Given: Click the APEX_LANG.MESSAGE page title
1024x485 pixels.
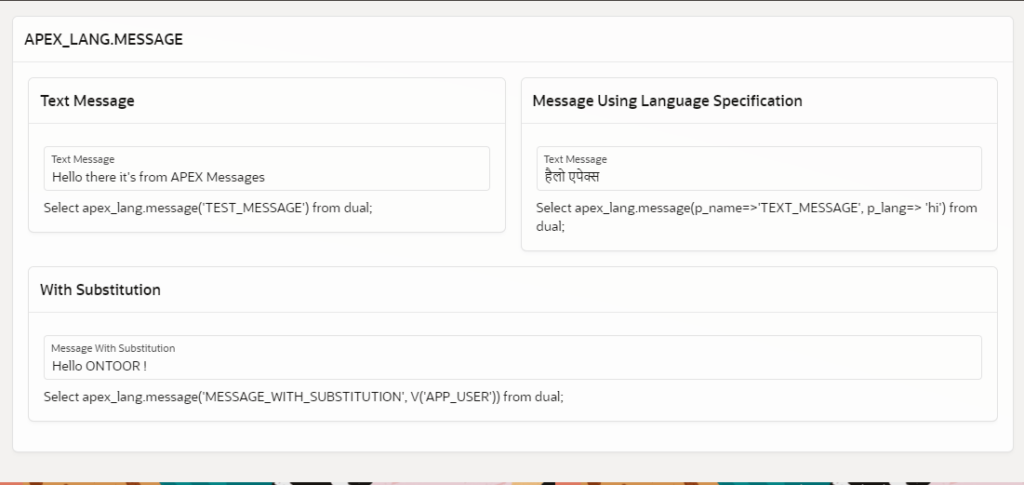Looking at the screenshot, I should (x=104, y=40).
